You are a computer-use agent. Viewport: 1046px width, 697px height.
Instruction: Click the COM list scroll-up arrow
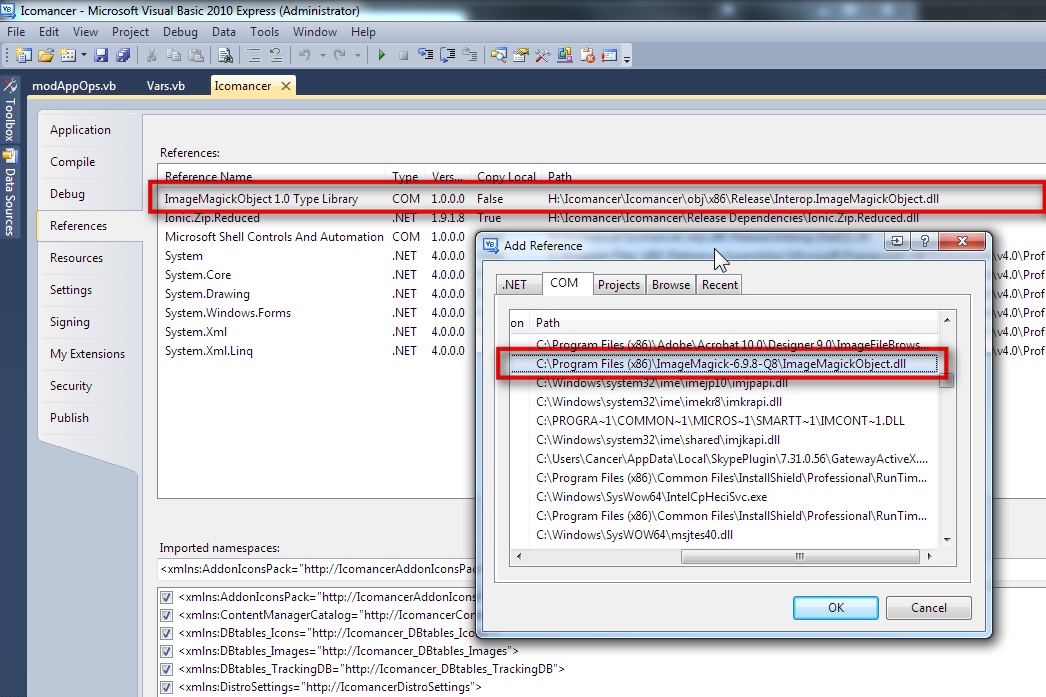947,321
